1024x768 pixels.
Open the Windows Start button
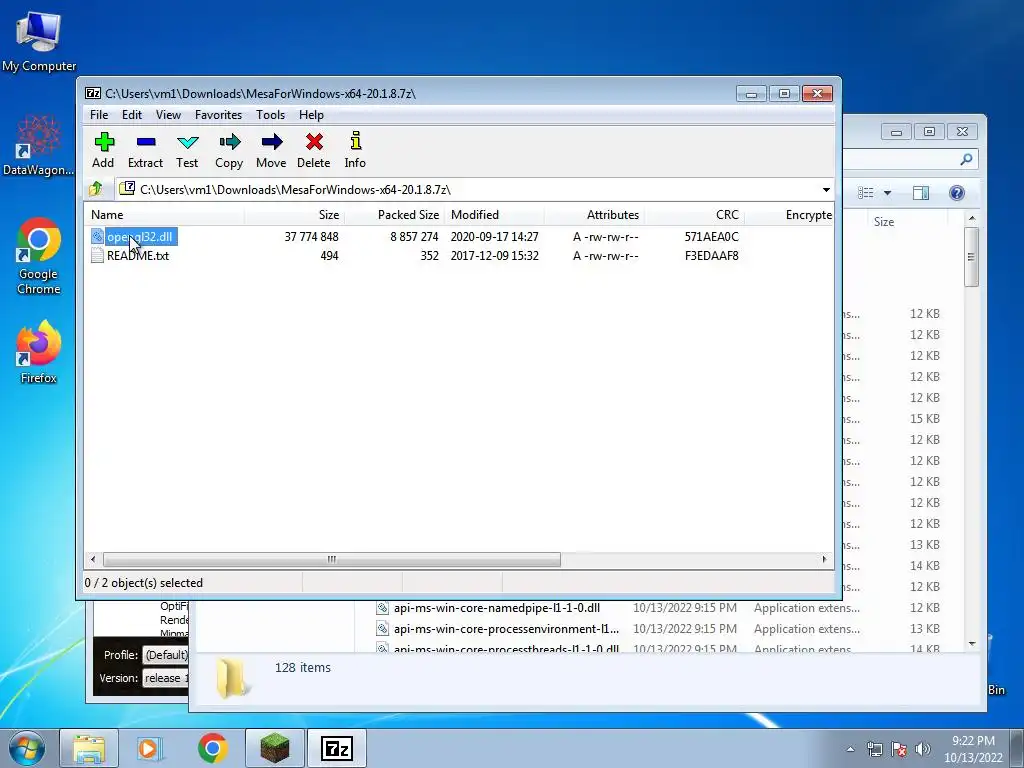[26, 748]
